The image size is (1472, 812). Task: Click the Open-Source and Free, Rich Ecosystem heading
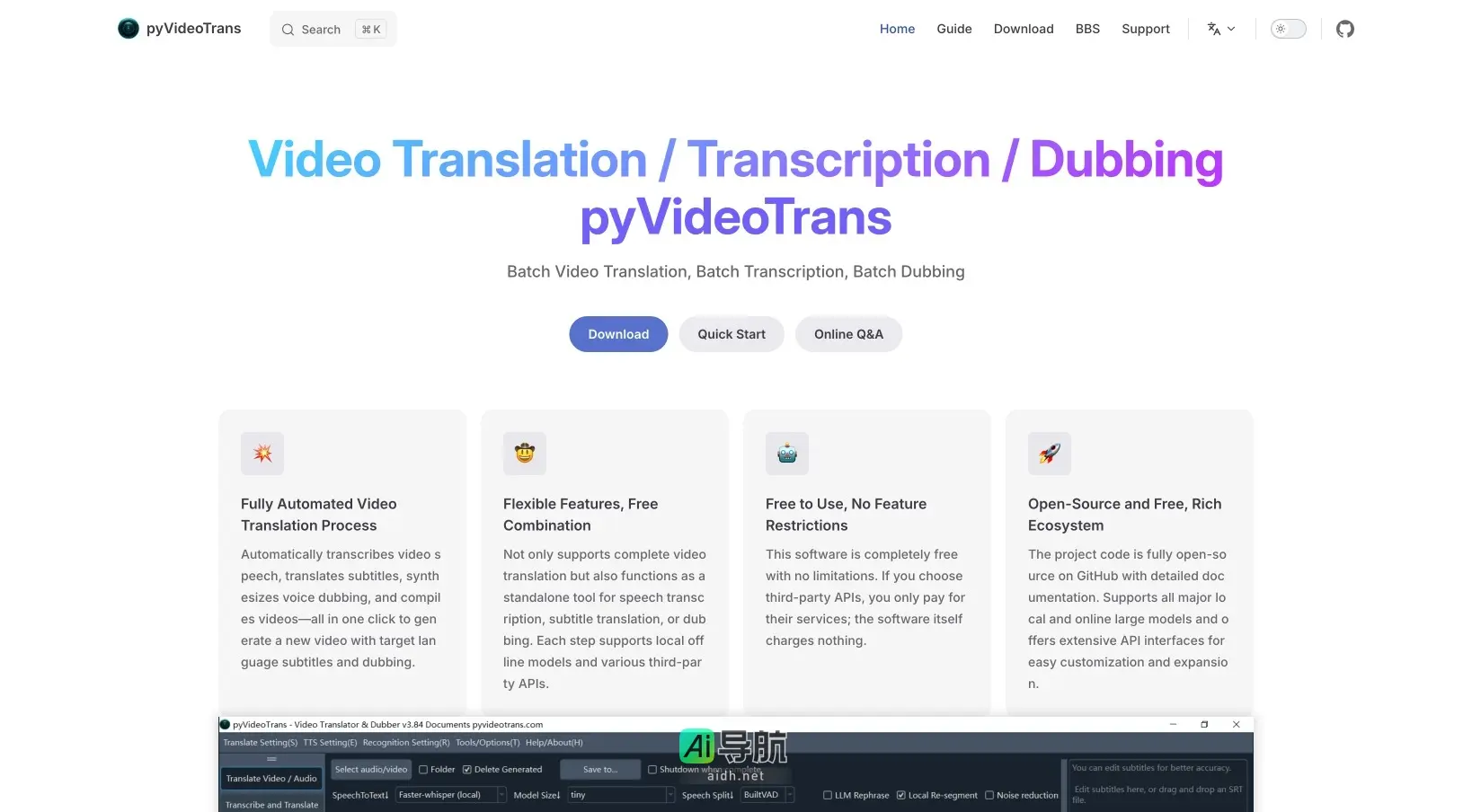[1124, 515]
